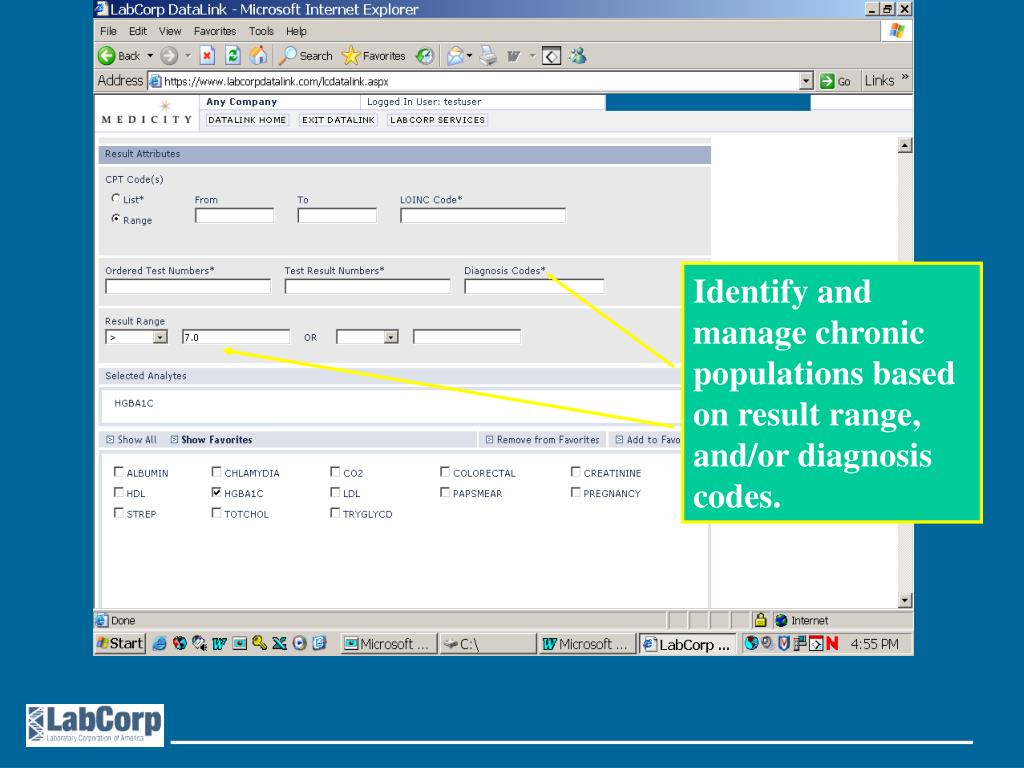Click the Messenger people icon in toolbar
This screenshot has height=768, width=1024.
pos(577,56)
